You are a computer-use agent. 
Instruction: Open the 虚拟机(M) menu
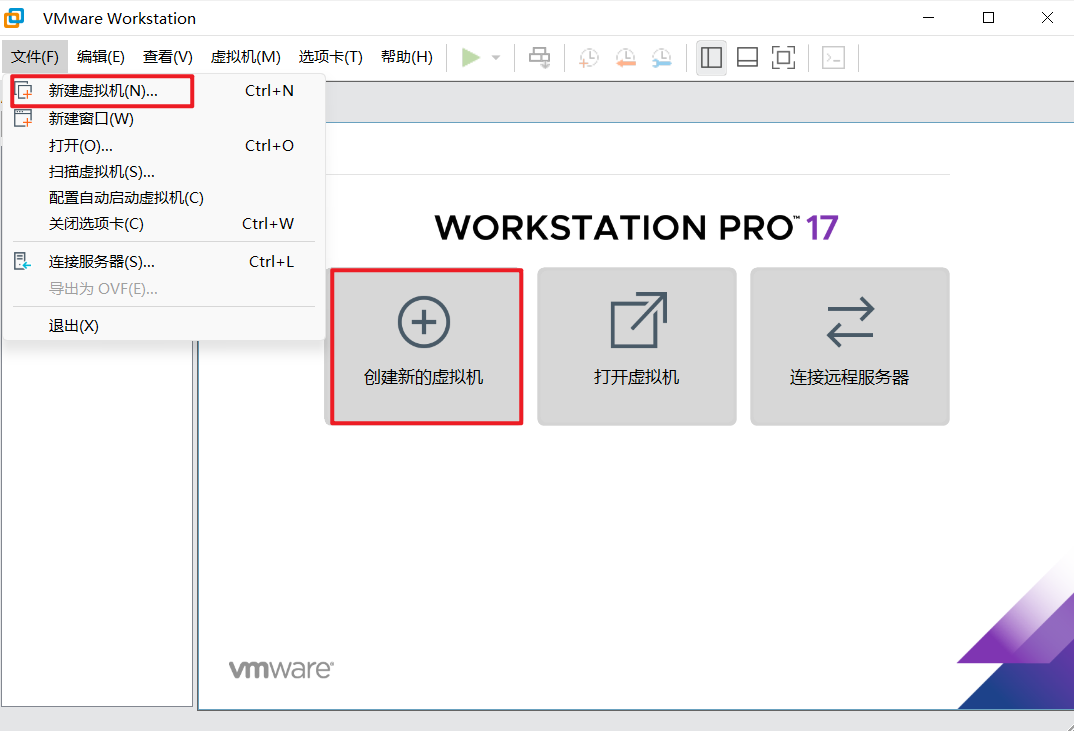(x=245, y=57)
